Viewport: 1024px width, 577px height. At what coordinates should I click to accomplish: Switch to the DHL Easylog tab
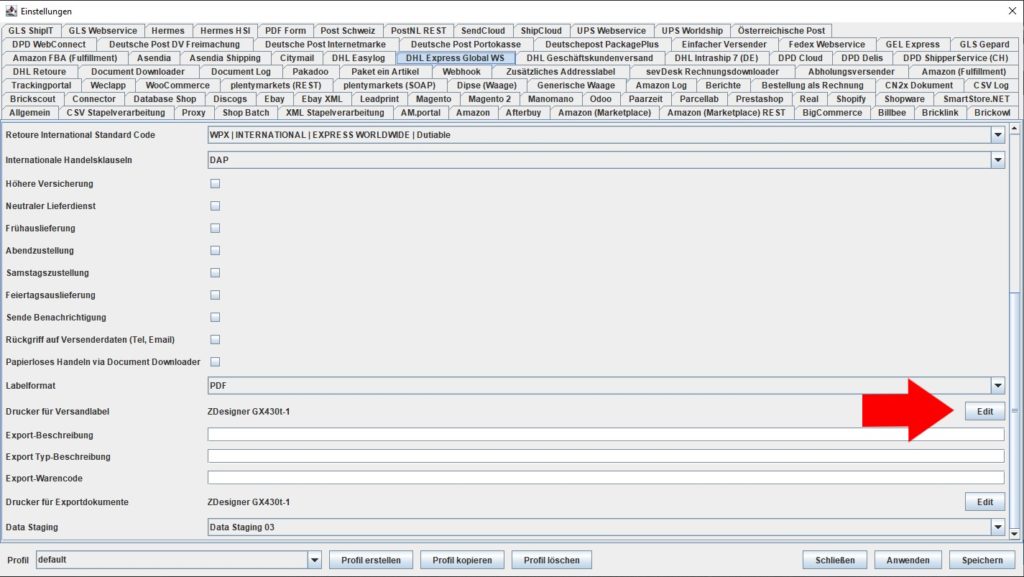pyautogui.click(x=359, y=58)
